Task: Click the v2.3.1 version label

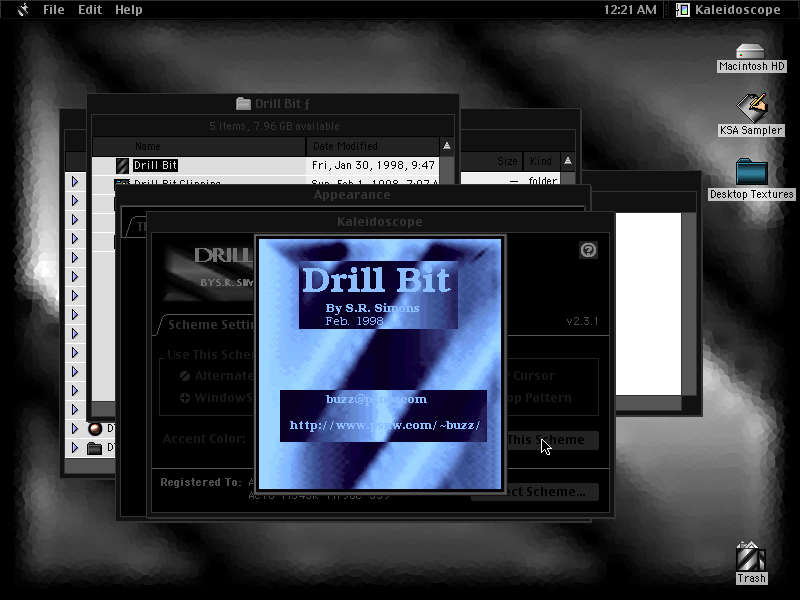Action: point(582,321)
